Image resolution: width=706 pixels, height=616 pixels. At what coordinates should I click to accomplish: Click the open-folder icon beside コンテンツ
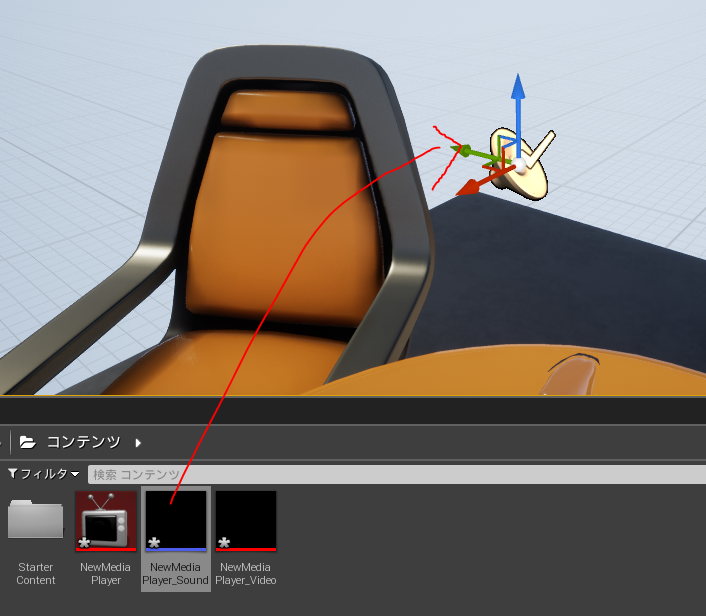coord(27,442)
